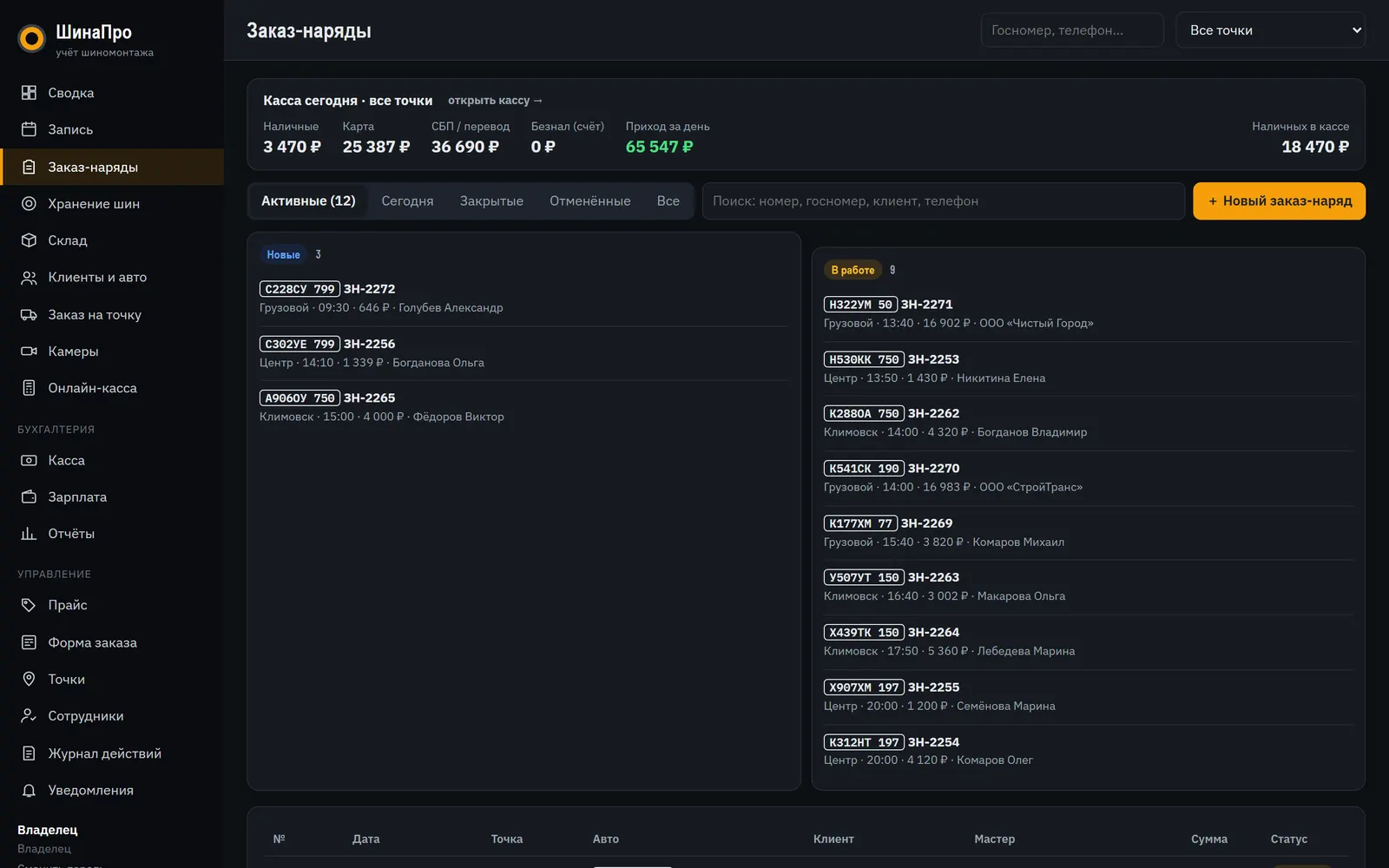Click the Прайс tag icon
Screen dimensions: 1389x868
(x=29, y=605)
